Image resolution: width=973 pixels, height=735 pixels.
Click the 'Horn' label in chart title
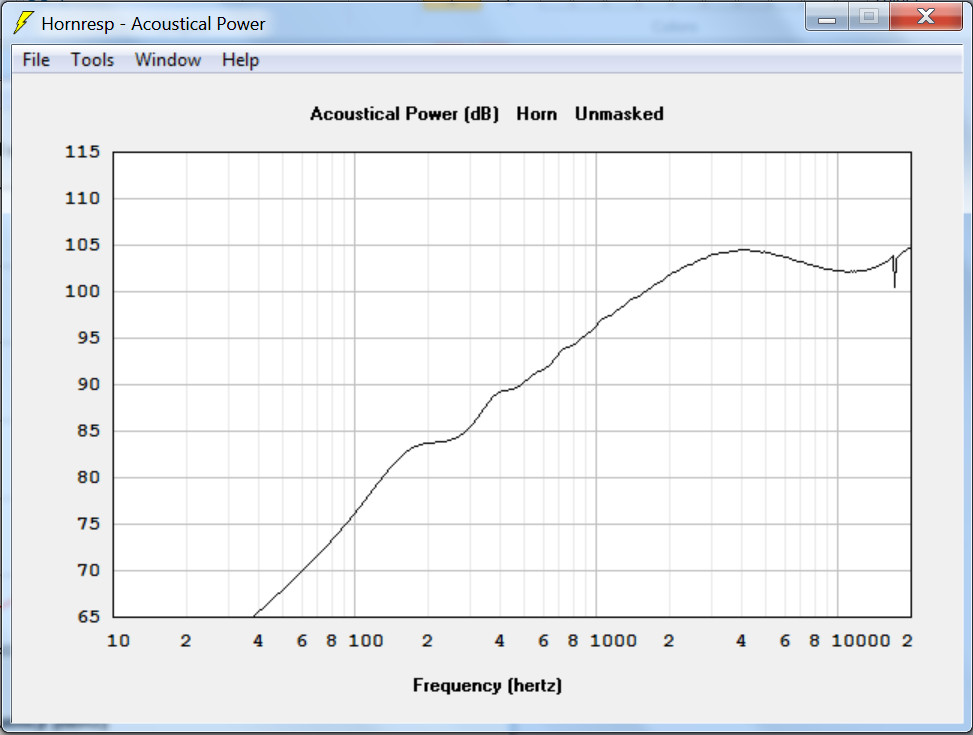(x=537, y=114)
